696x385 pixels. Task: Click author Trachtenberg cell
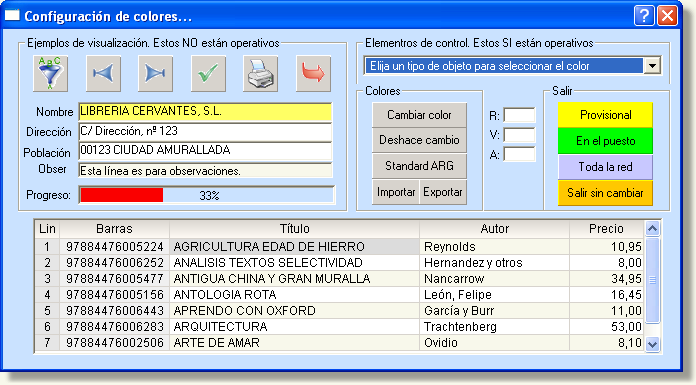(494, 326)
